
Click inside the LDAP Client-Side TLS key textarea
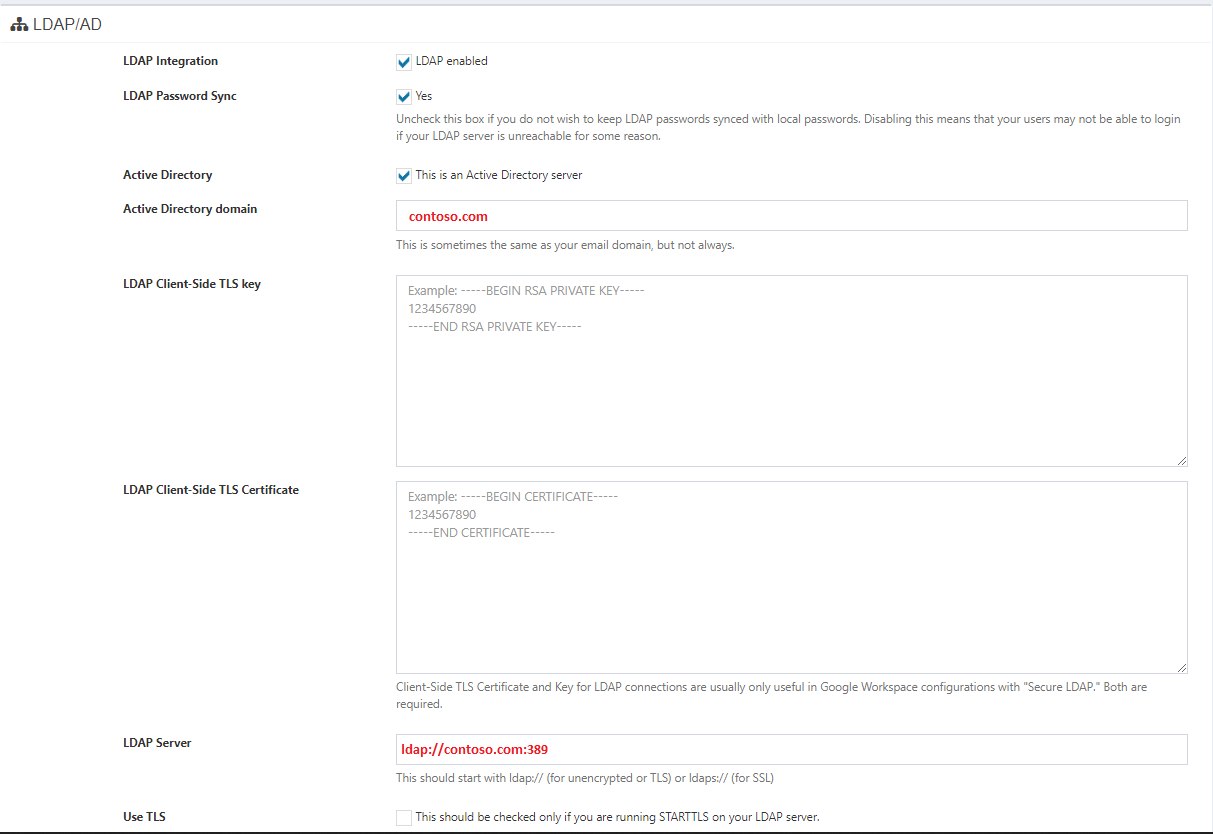790,370
